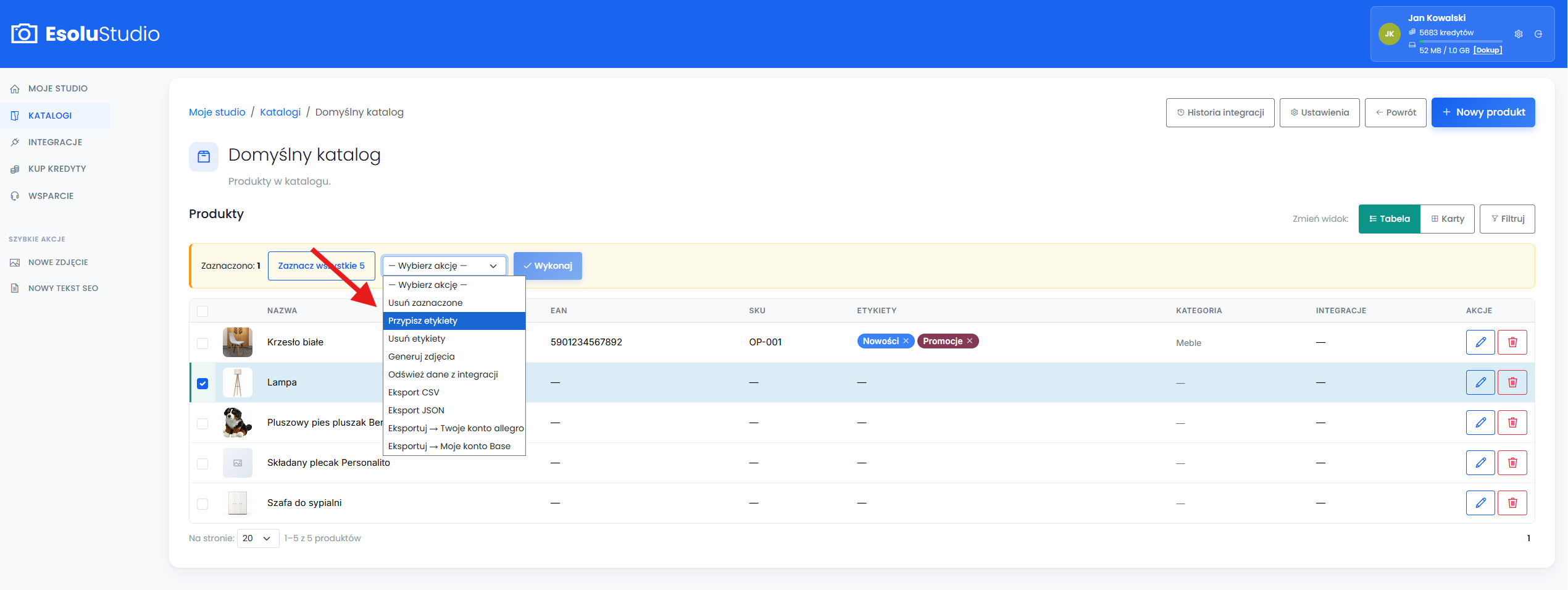Screen dimensions: 1568x590
Task: Check the Składany plecak row checkbox
Action: click(x=202, y=464)
